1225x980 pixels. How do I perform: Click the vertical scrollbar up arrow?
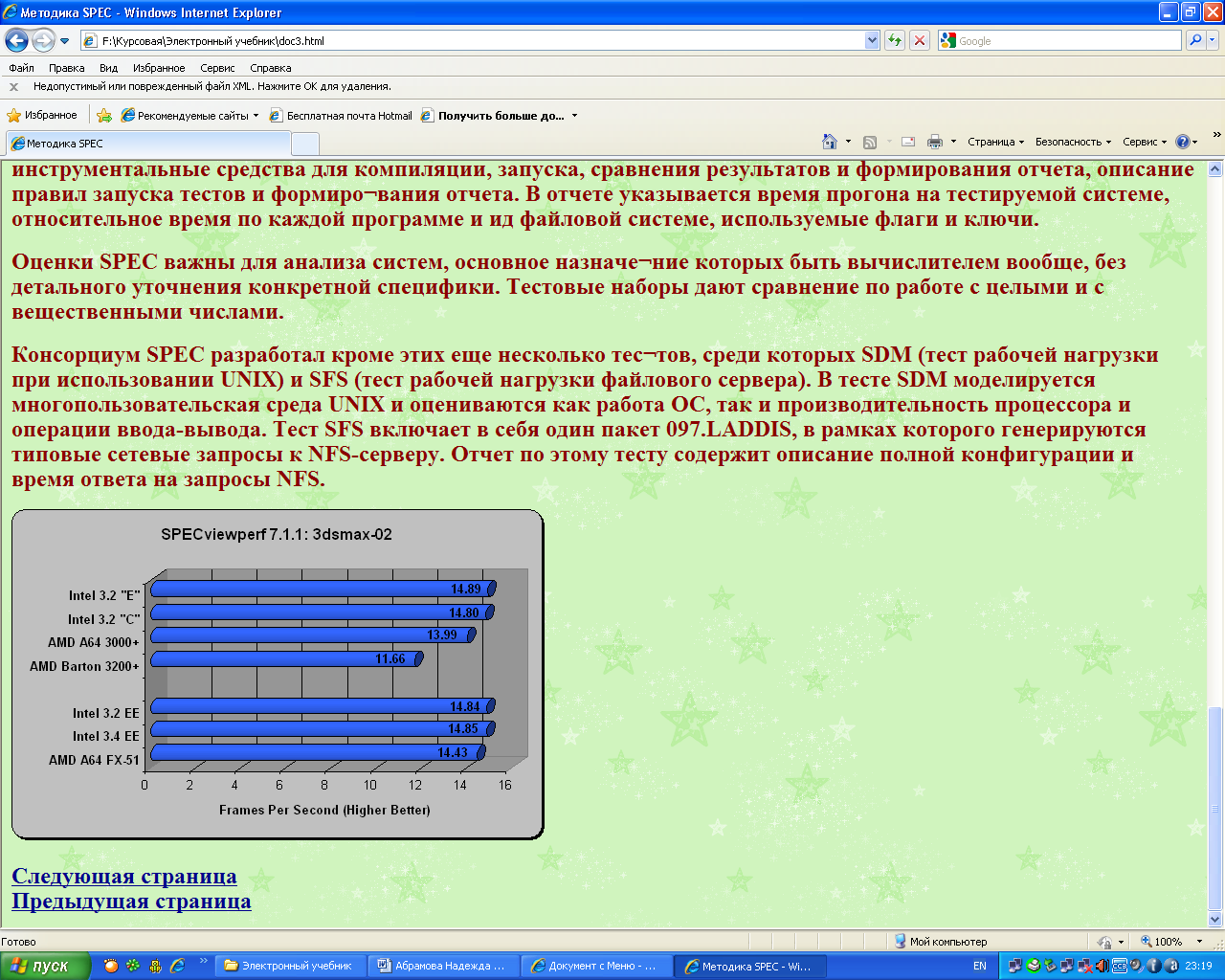[x=1215, y=169]
